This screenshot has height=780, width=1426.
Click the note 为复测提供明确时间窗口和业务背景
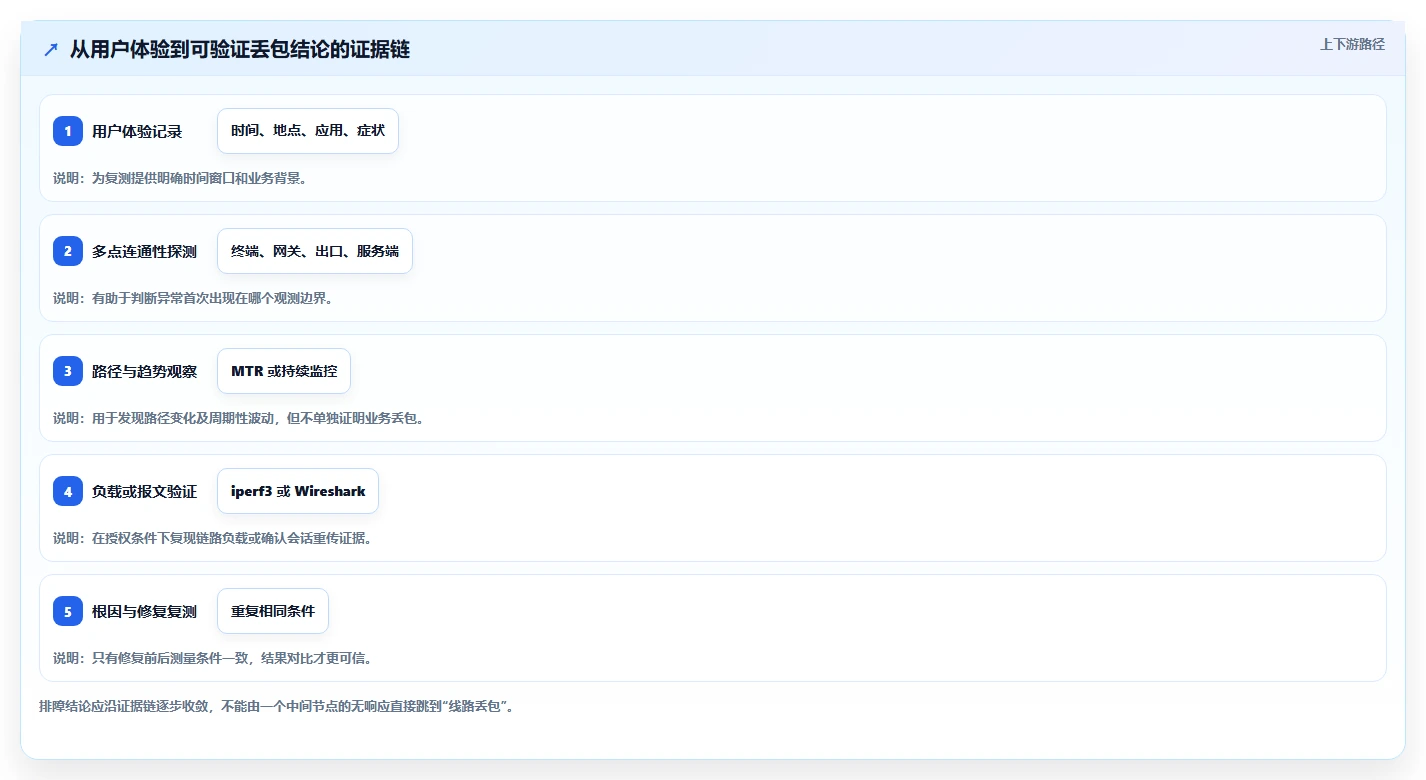click(x=180, y=178)
